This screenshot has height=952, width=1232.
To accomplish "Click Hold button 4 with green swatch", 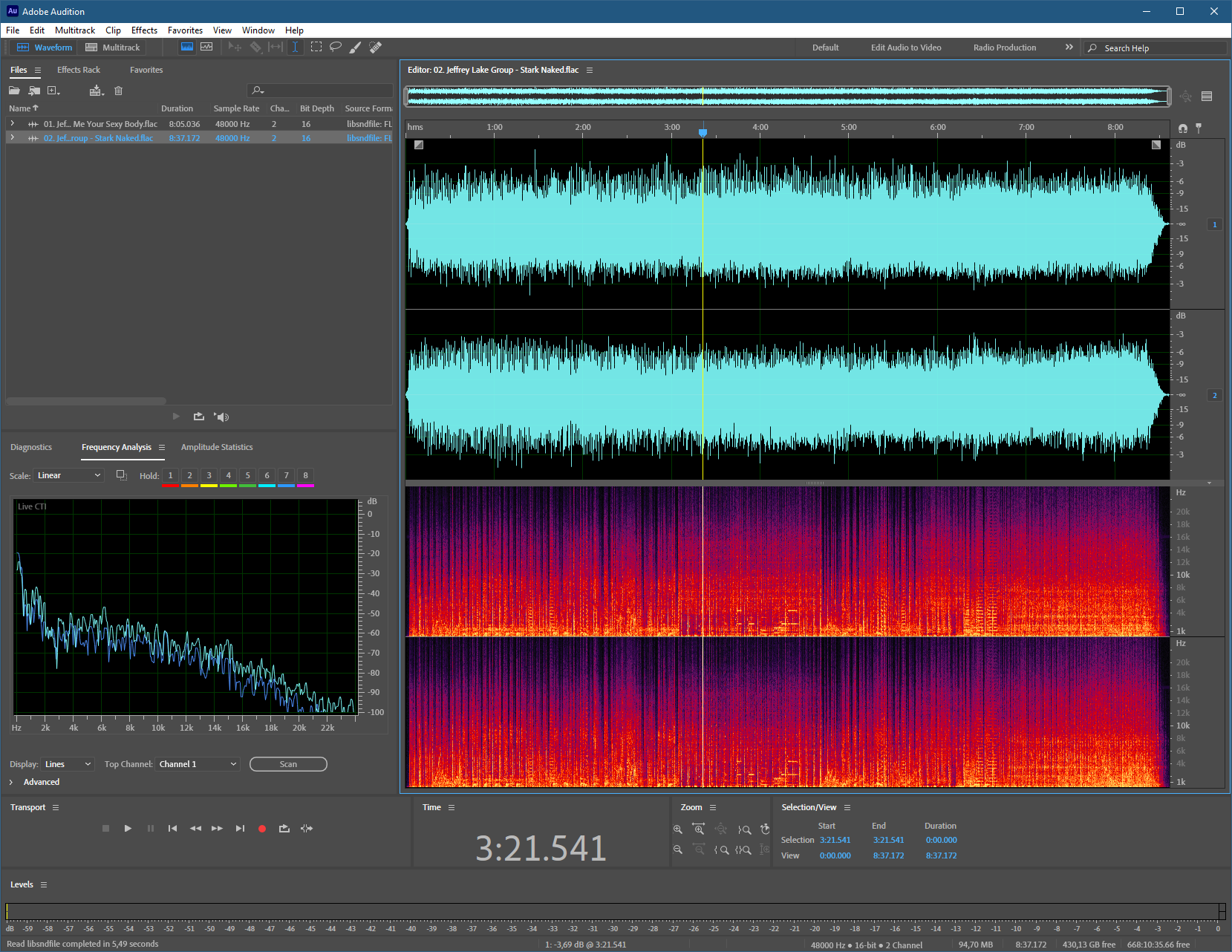I will [228, 476].
